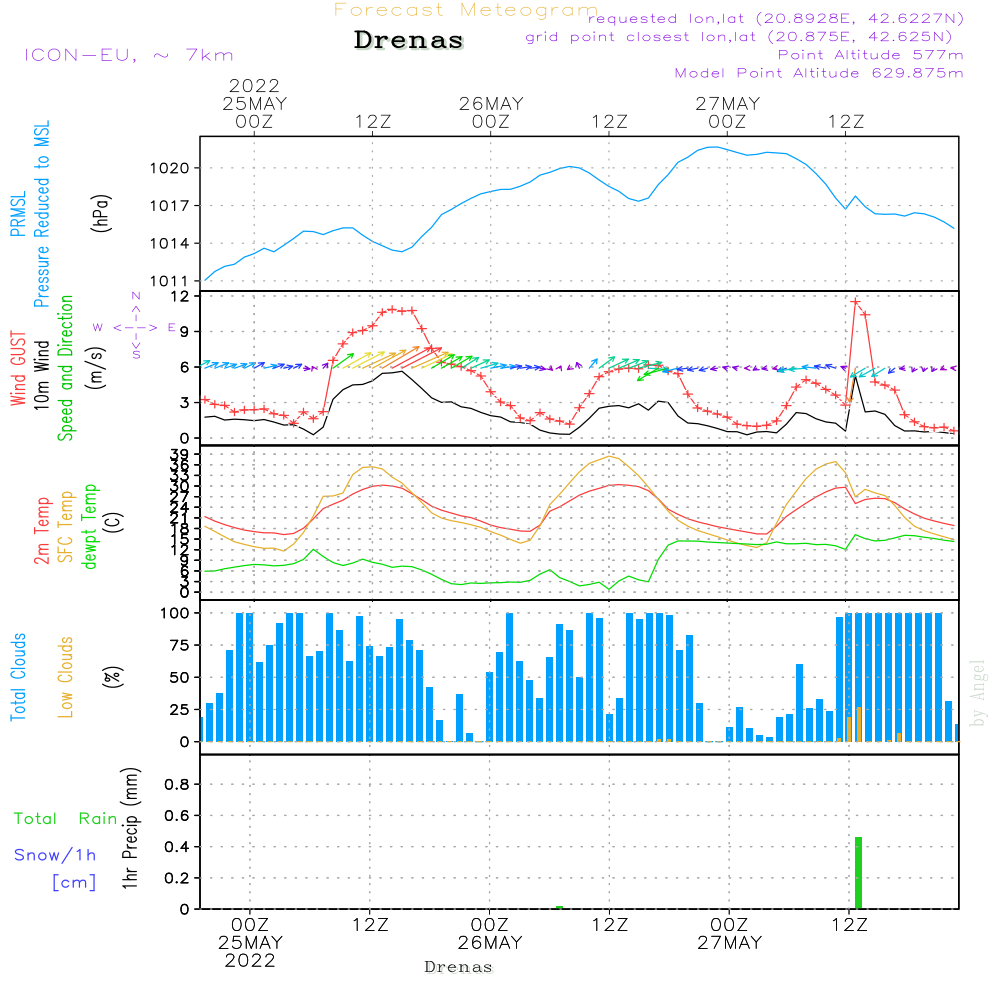The image size is (1000, 1000).
Task: Click the 1020 pressure tick value
Action: 170,168
